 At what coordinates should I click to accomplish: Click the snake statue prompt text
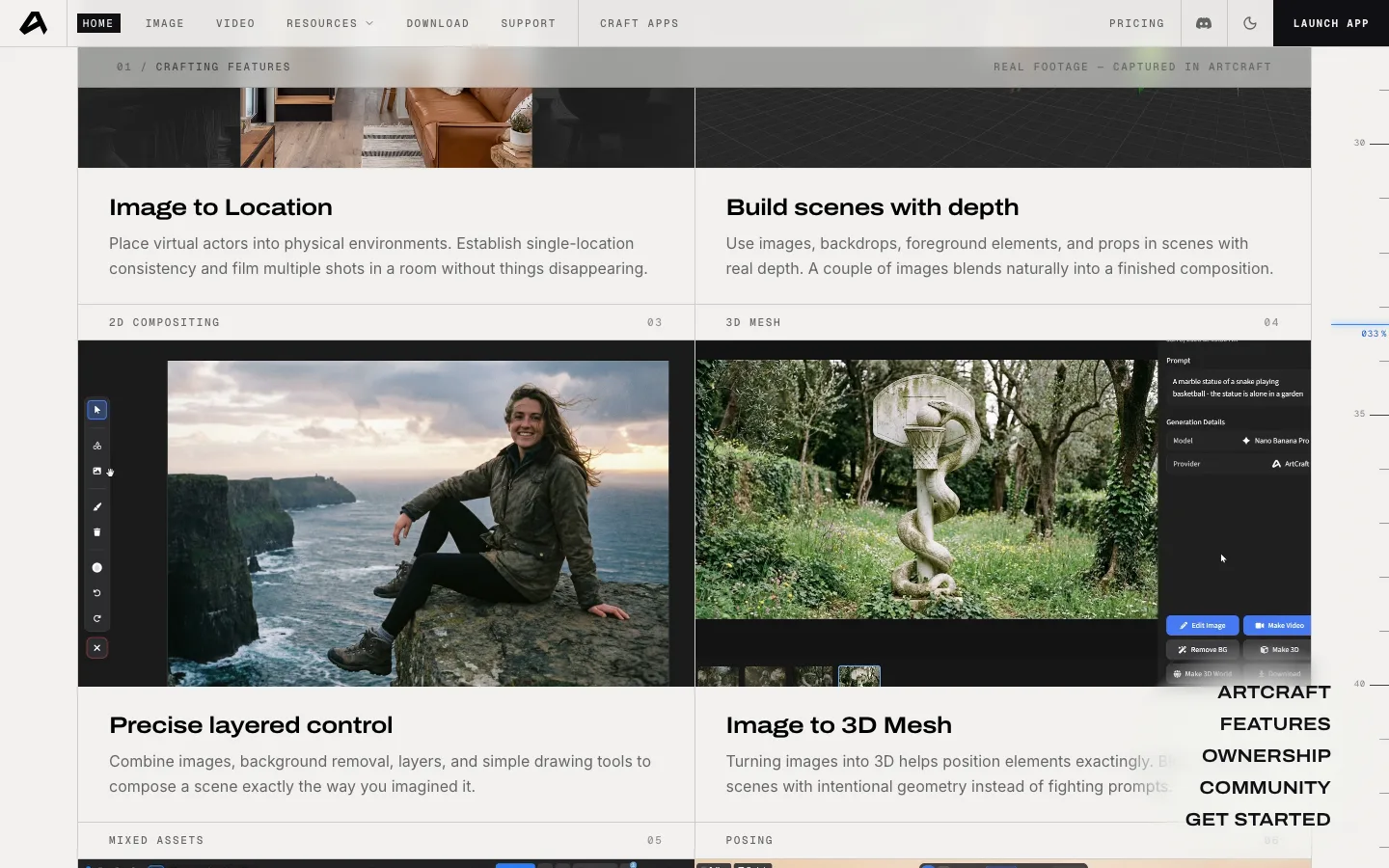(x=1238, y=388)
